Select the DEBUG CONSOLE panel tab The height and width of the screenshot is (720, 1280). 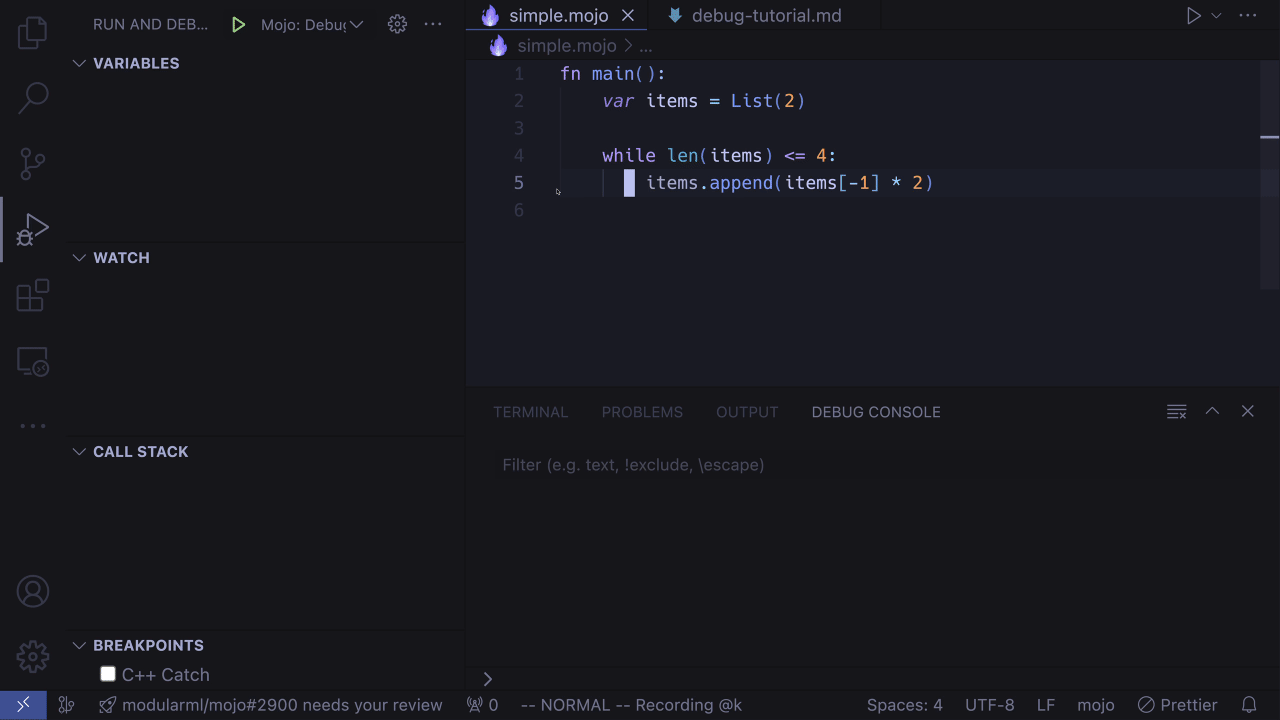point(876,412)
